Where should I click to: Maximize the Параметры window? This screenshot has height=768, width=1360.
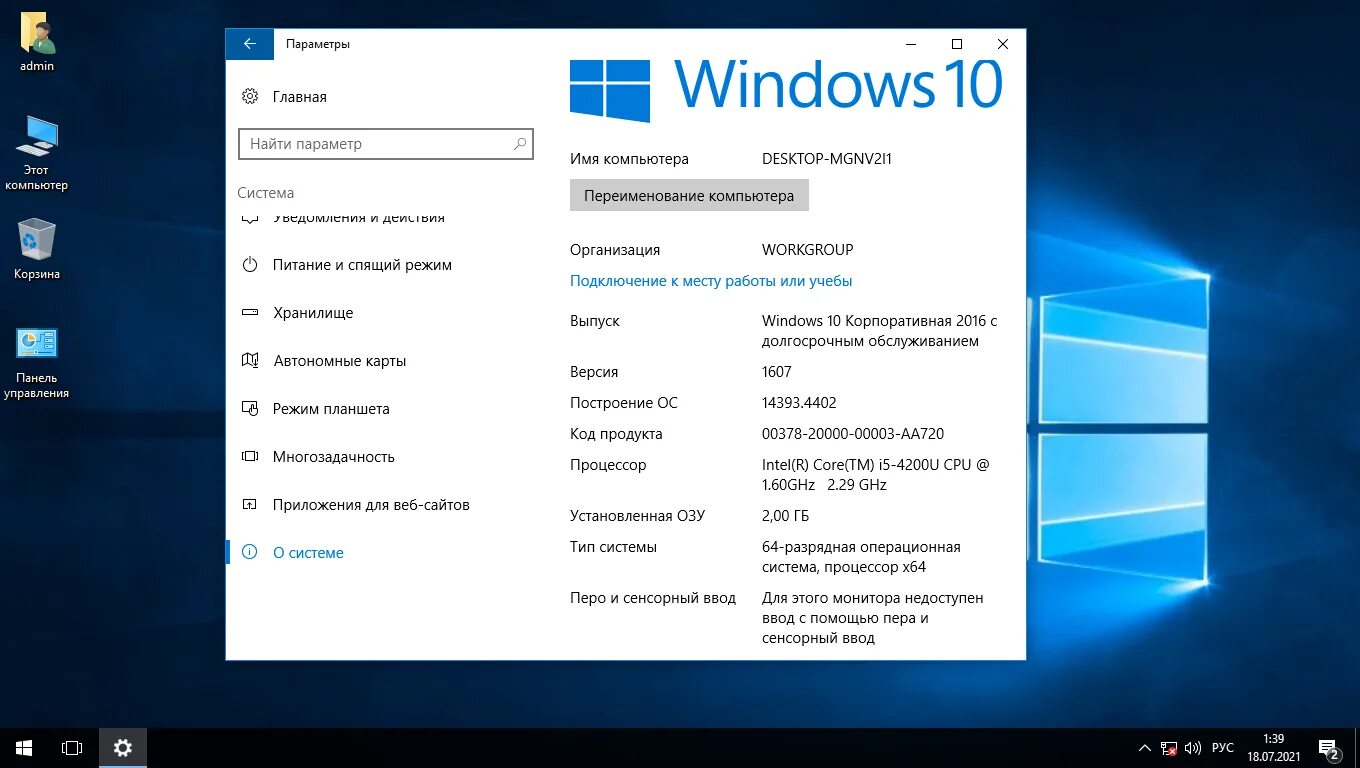957,44
